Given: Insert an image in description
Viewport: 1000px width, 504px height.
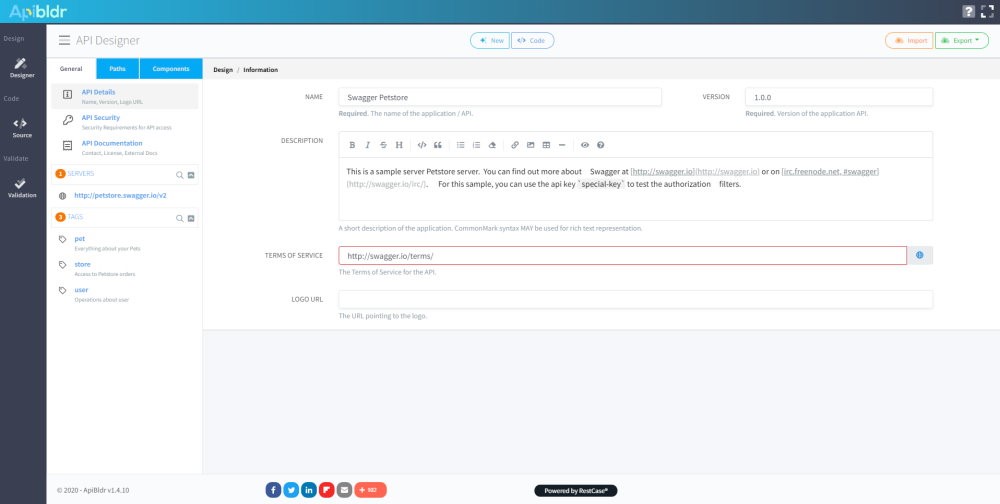Looking at the screenshot, I should point(531,145).
